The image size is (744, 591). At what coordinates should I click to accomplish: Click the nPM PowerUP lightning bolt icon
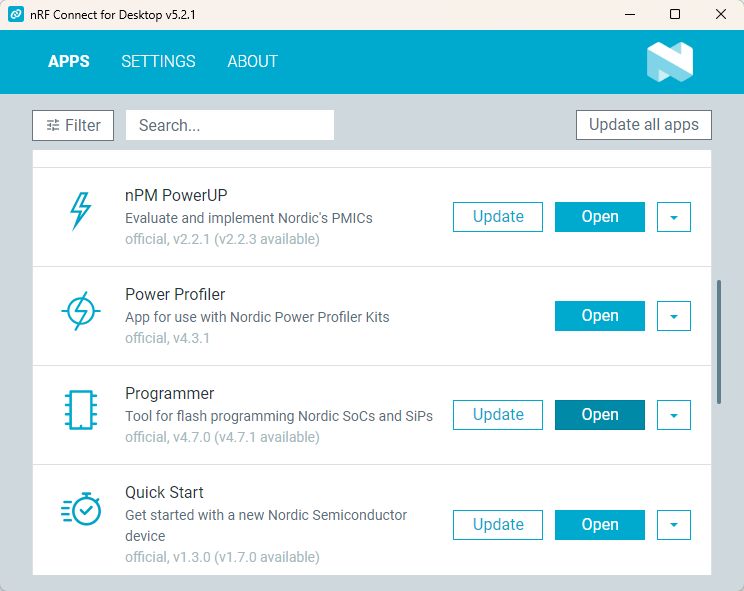[81, 211]
